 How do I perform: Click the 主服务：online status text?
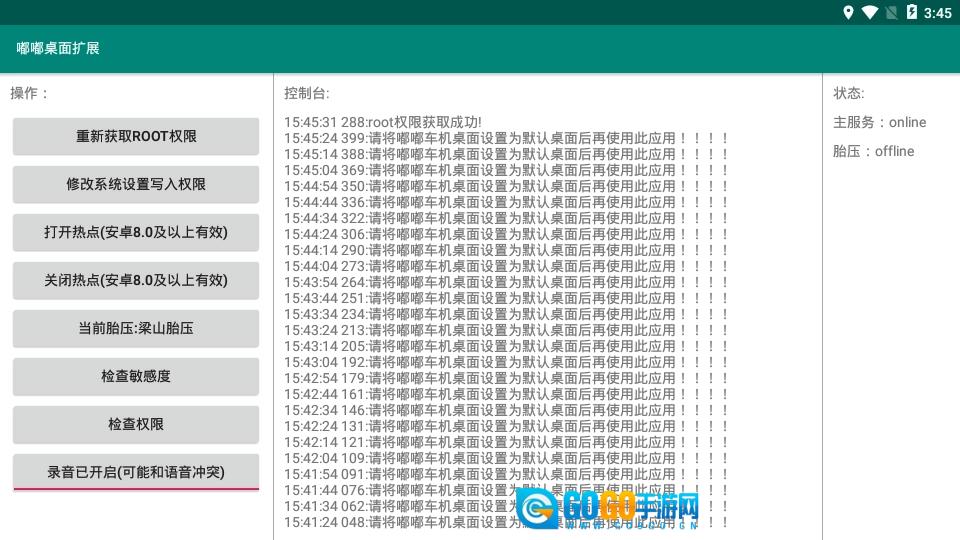coord(880,122)
